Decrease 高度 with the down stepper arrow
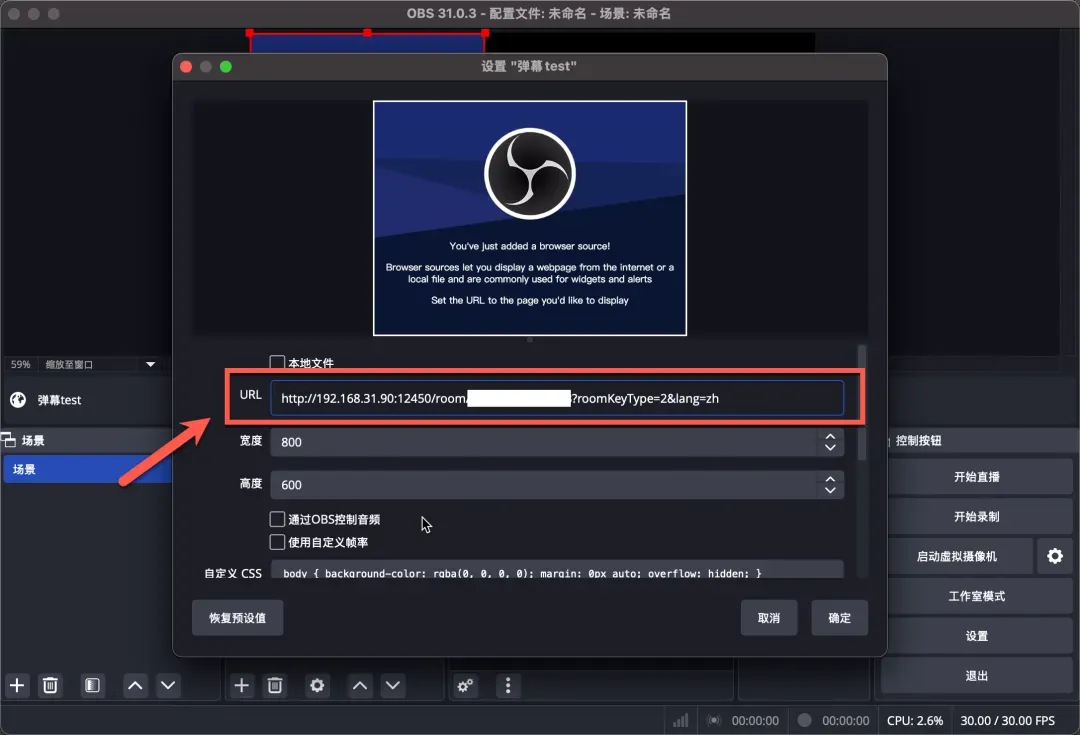 click(830, 490)
